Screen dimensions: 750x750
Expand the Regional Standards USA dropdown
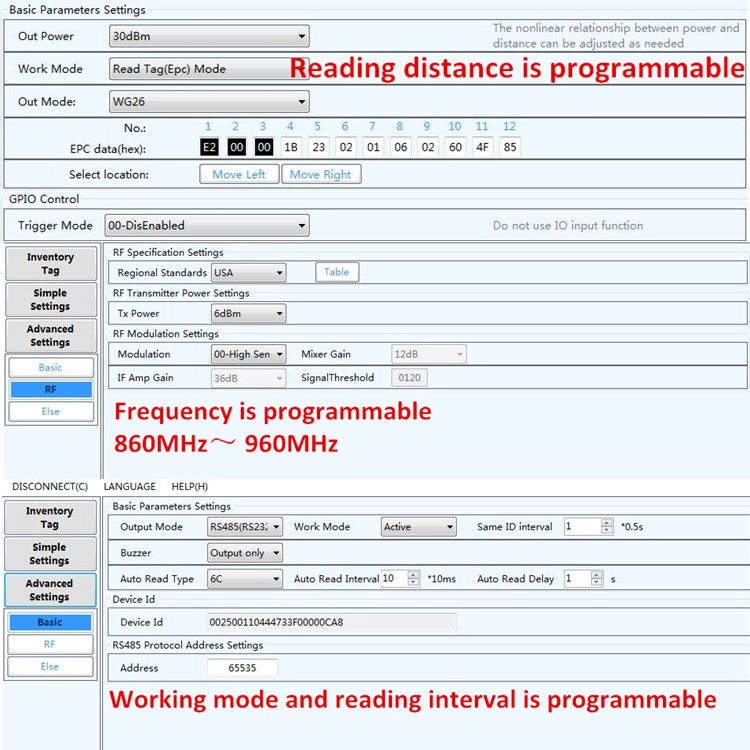pos(248,273)
